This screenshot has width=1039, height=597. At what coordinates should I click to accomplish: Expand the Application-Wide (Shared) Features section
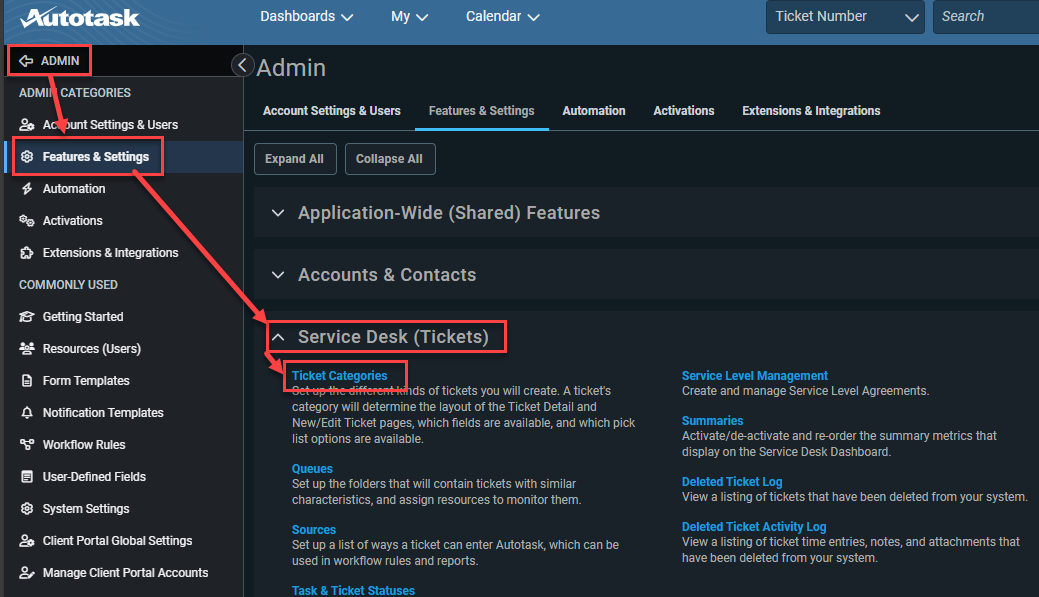[278, 213]
